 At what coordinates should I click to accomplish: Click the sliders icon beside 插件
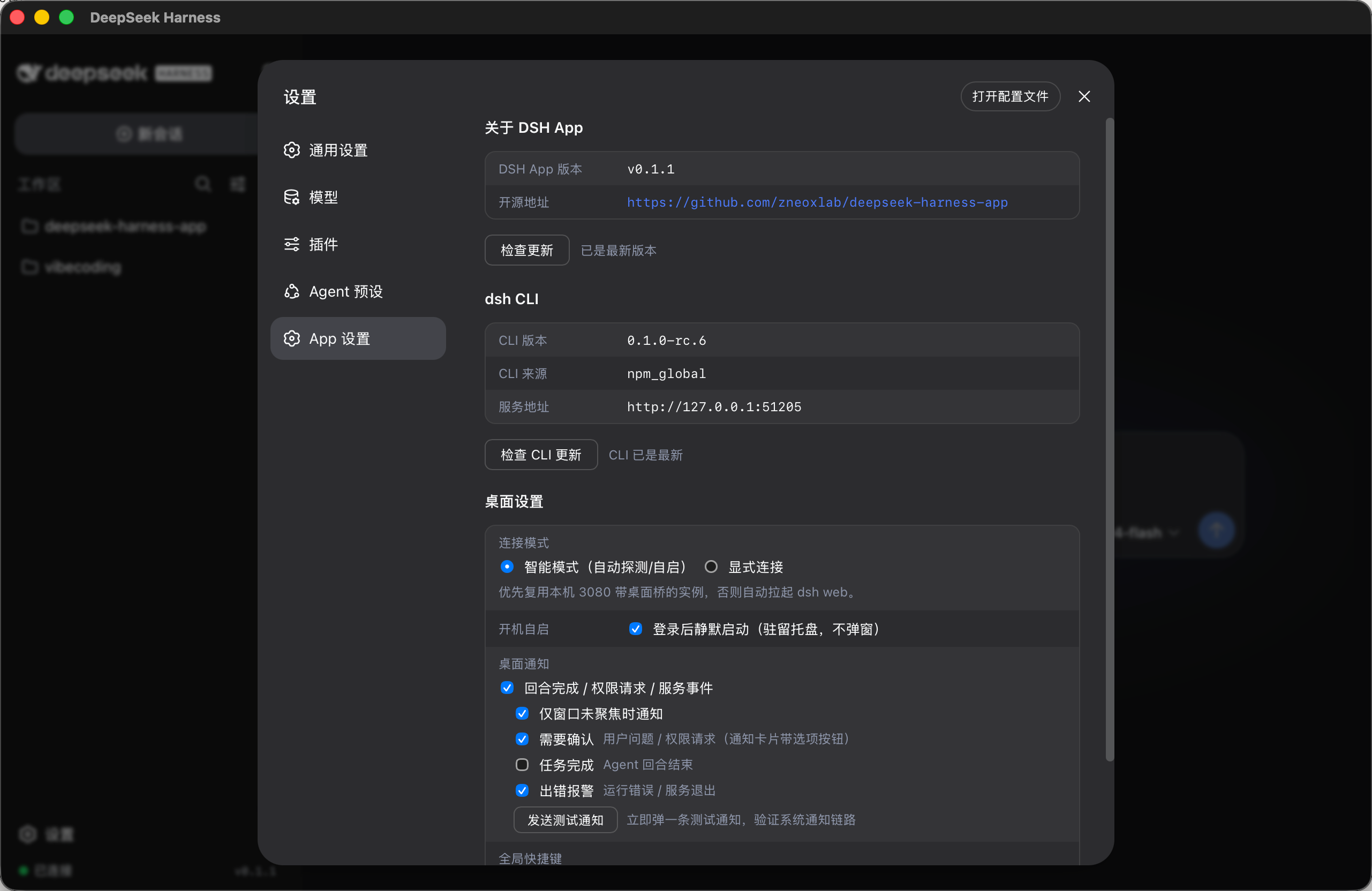[x=292, y=244]
